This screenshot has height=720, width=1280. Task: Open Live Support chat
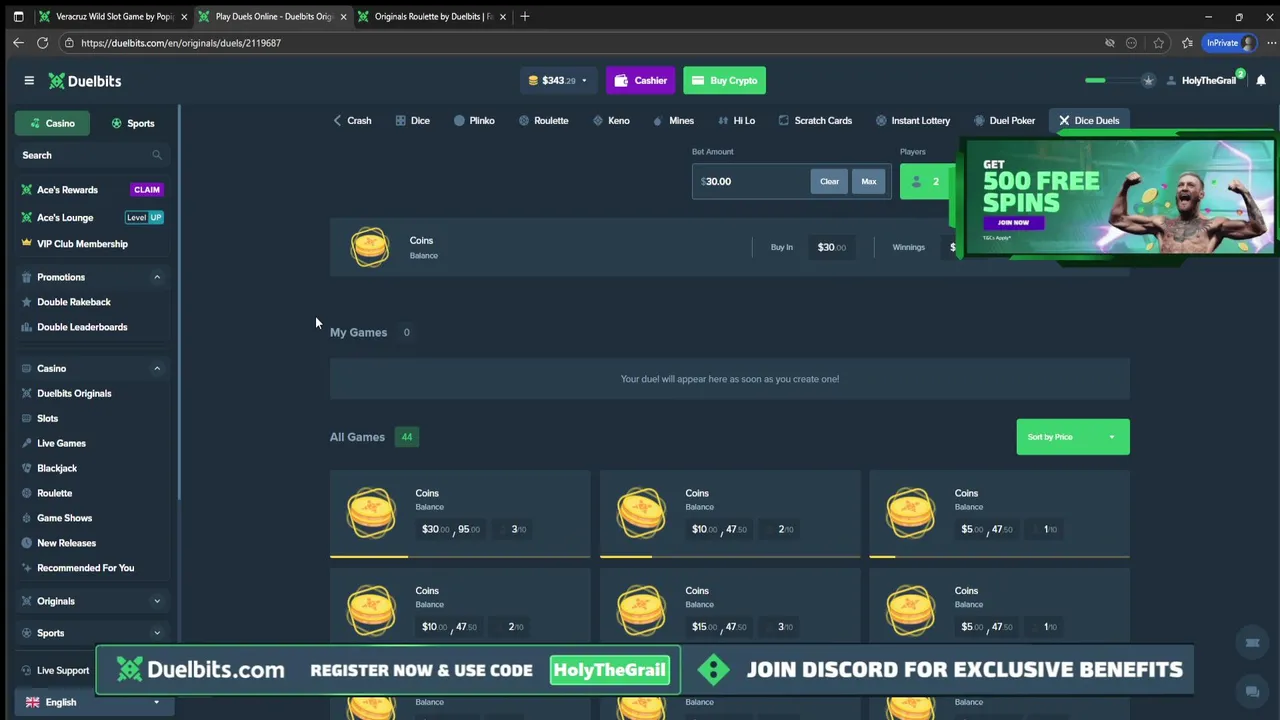click(x=56, y=670)
